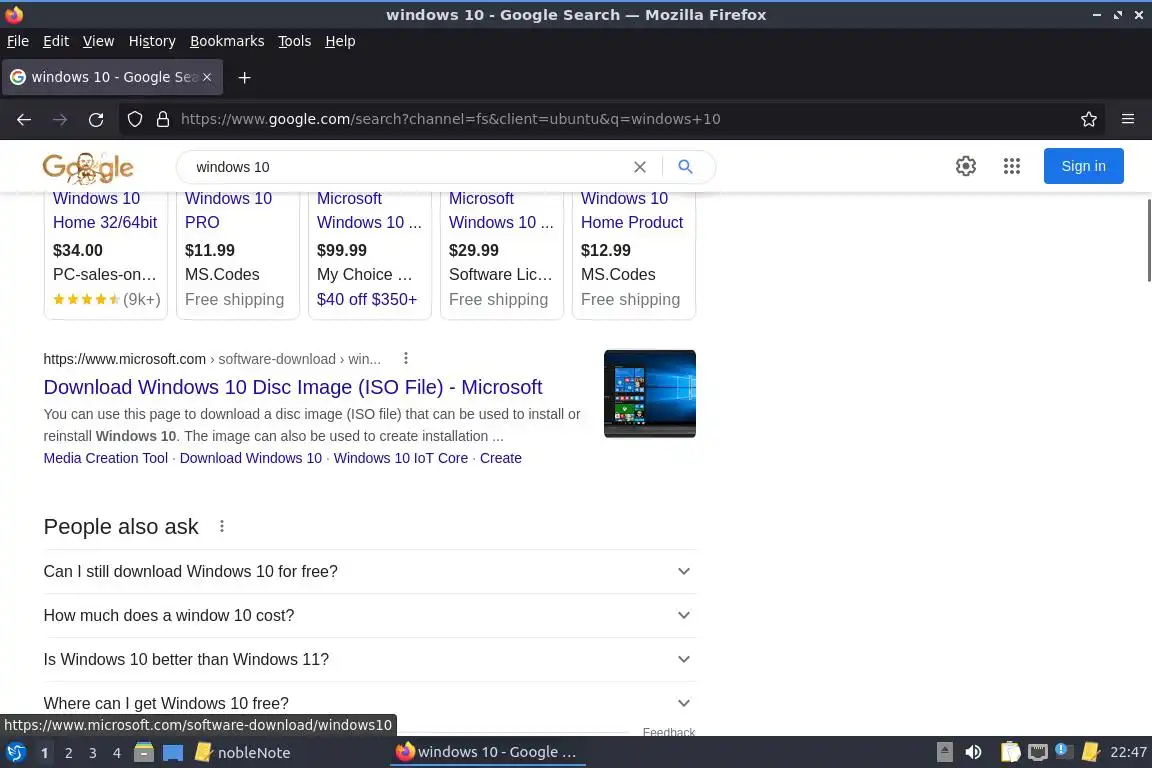Show desktop using the blue taskbar icon

click(173, 753)
